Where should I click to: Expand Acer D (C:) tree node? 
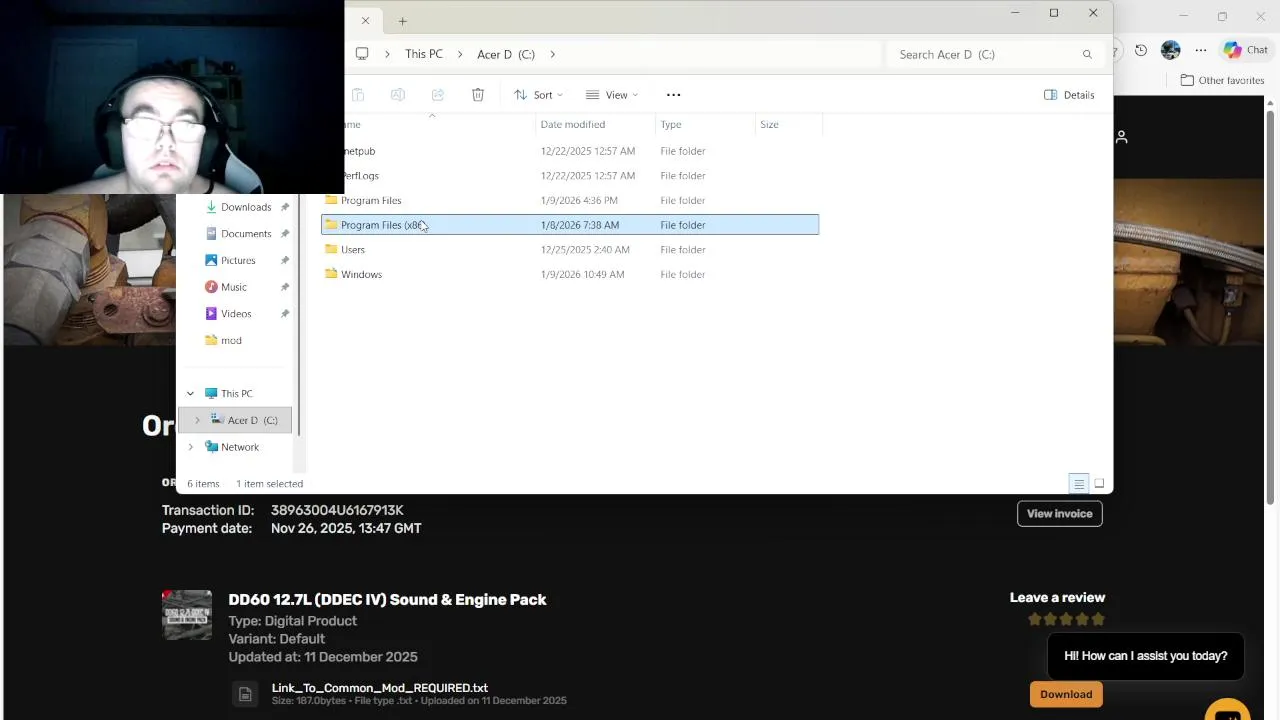coord(197,420)
